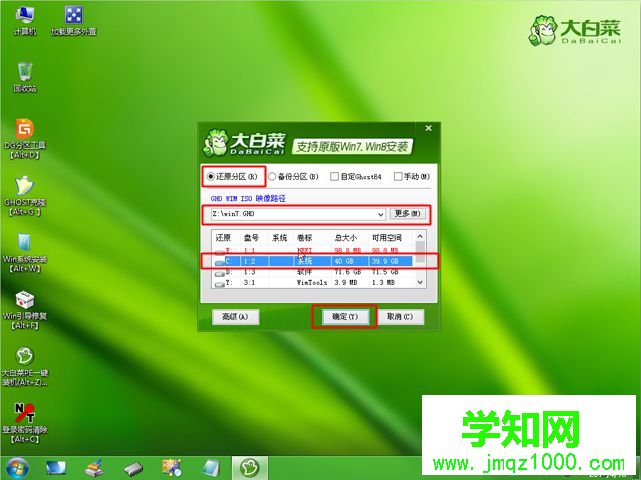Image resolution: width=641 pixels, height=480 pixels.
Task: Click the picture search taskbar icon
Action: [x=172, y=469]
